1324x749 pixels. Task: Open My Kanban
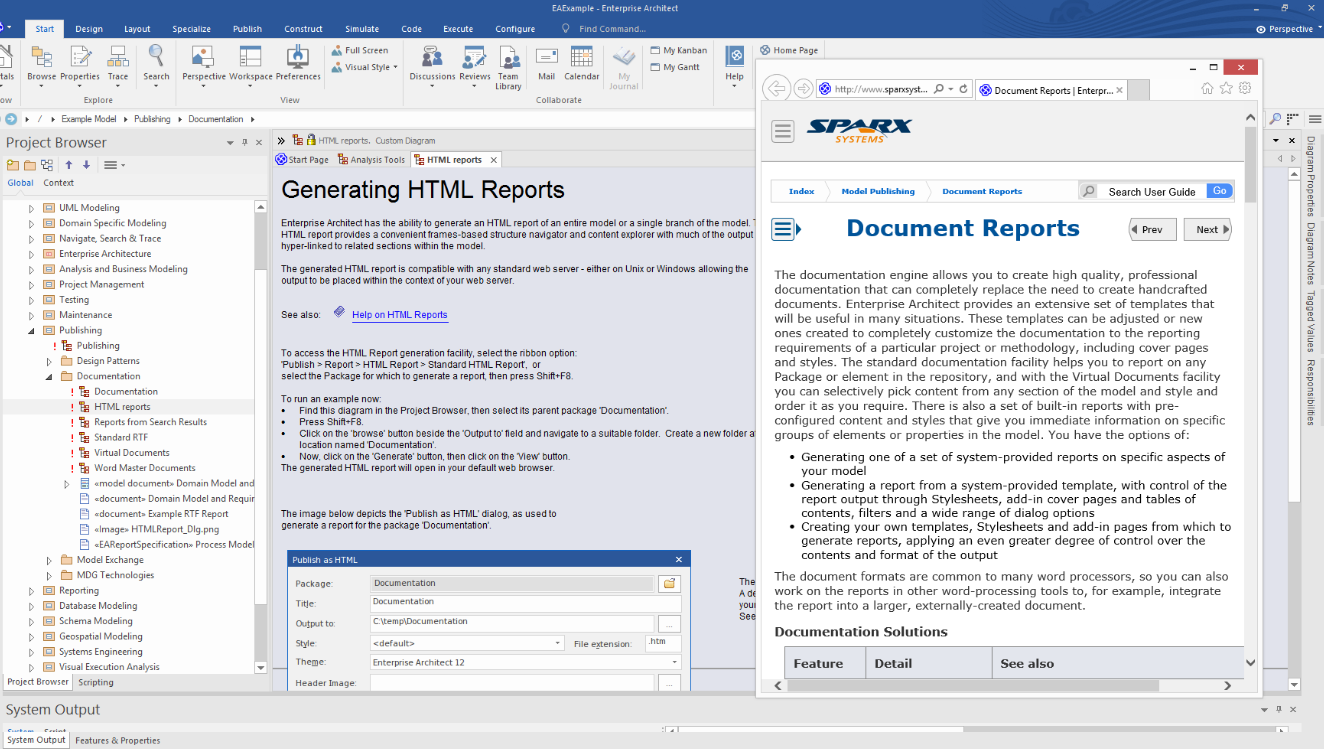[678, 50]
